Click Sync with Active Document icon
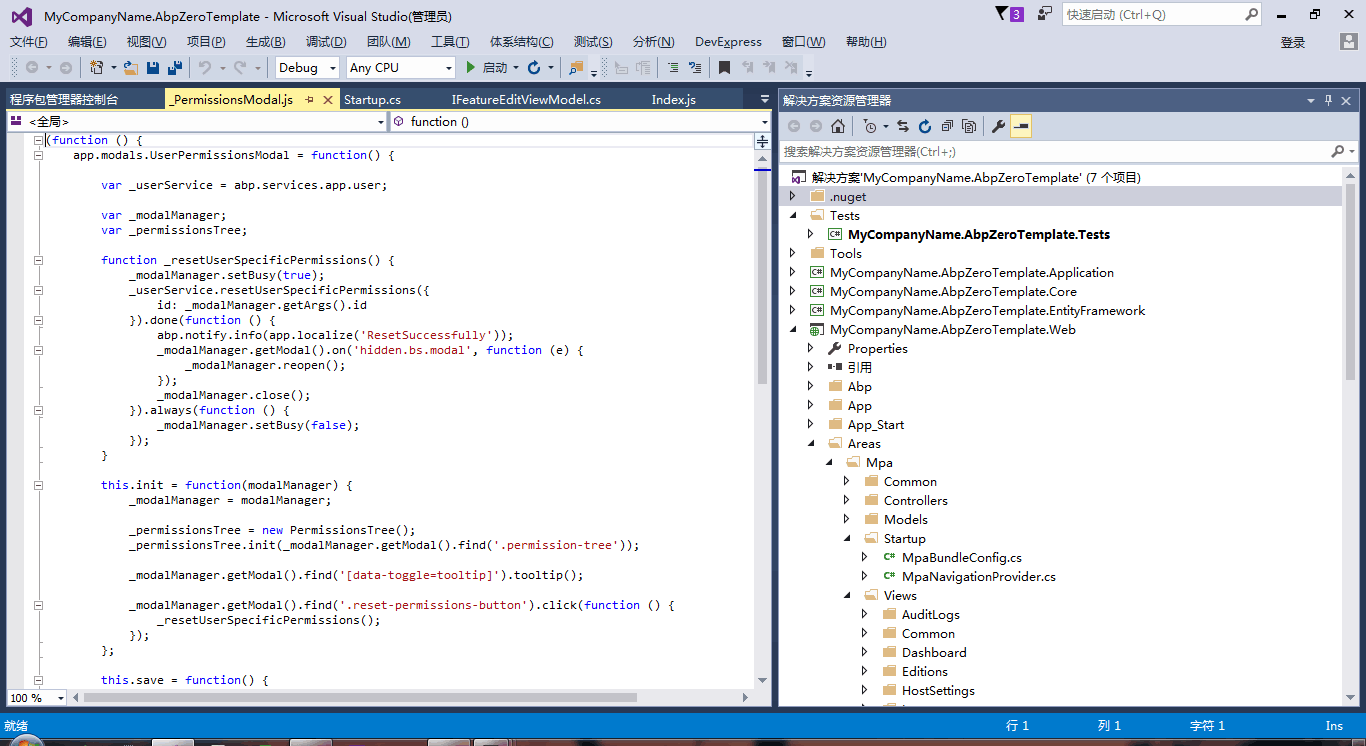The width and height of the screenshot is (1366, 746). [x=903, y=126]
